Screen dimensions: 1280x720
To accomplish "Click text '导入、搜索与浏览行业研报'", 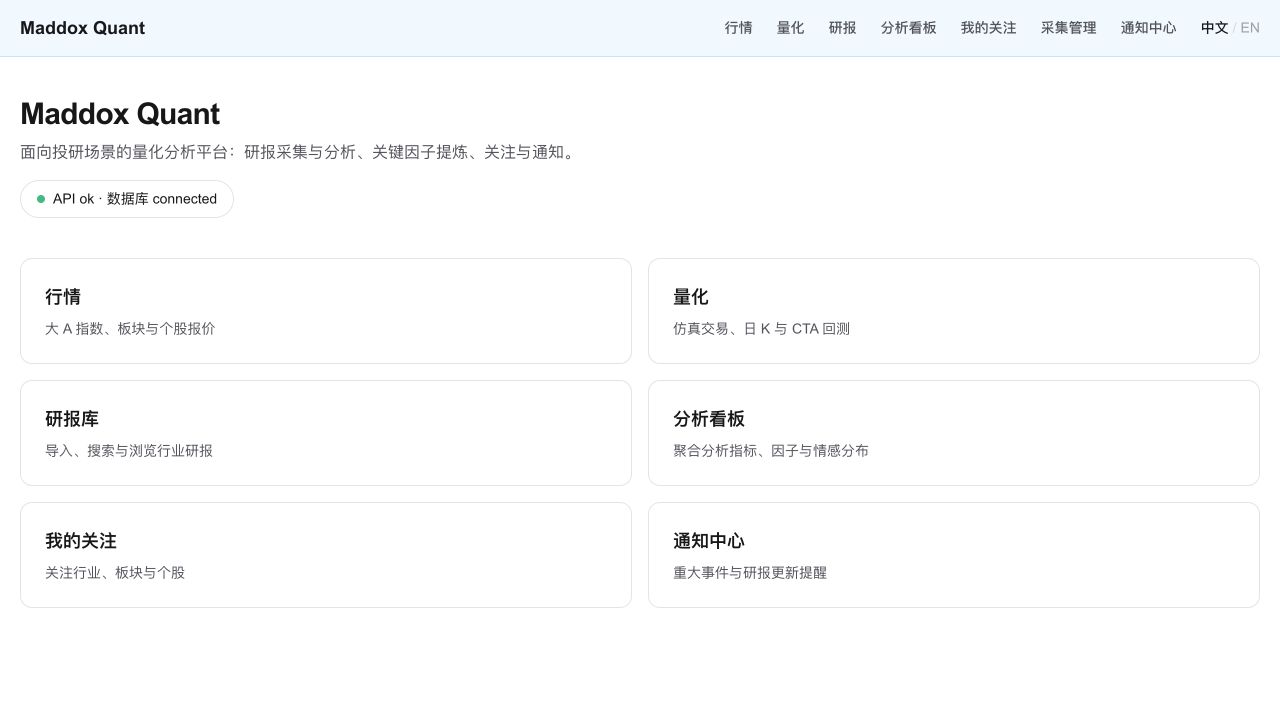I will (129, 450).
